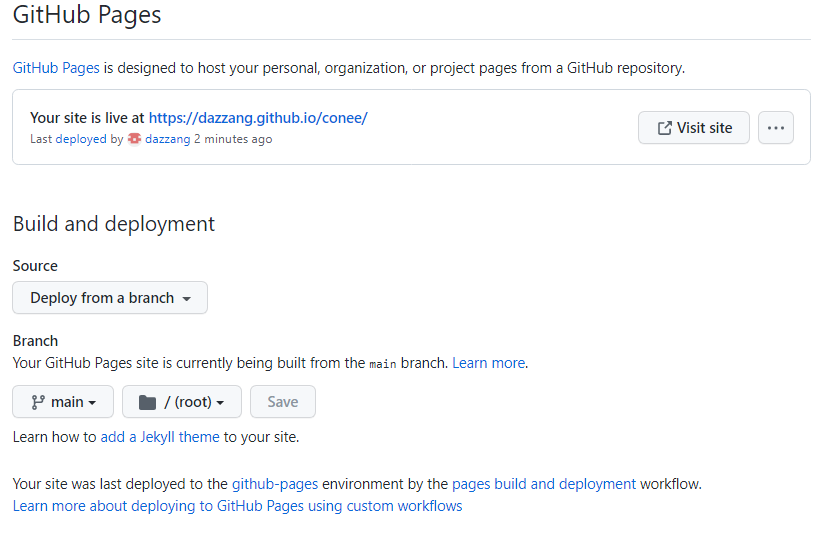Open the main branch selector dropdown
The height and width of the screenshot is (540, 825).
click(63, 402)
